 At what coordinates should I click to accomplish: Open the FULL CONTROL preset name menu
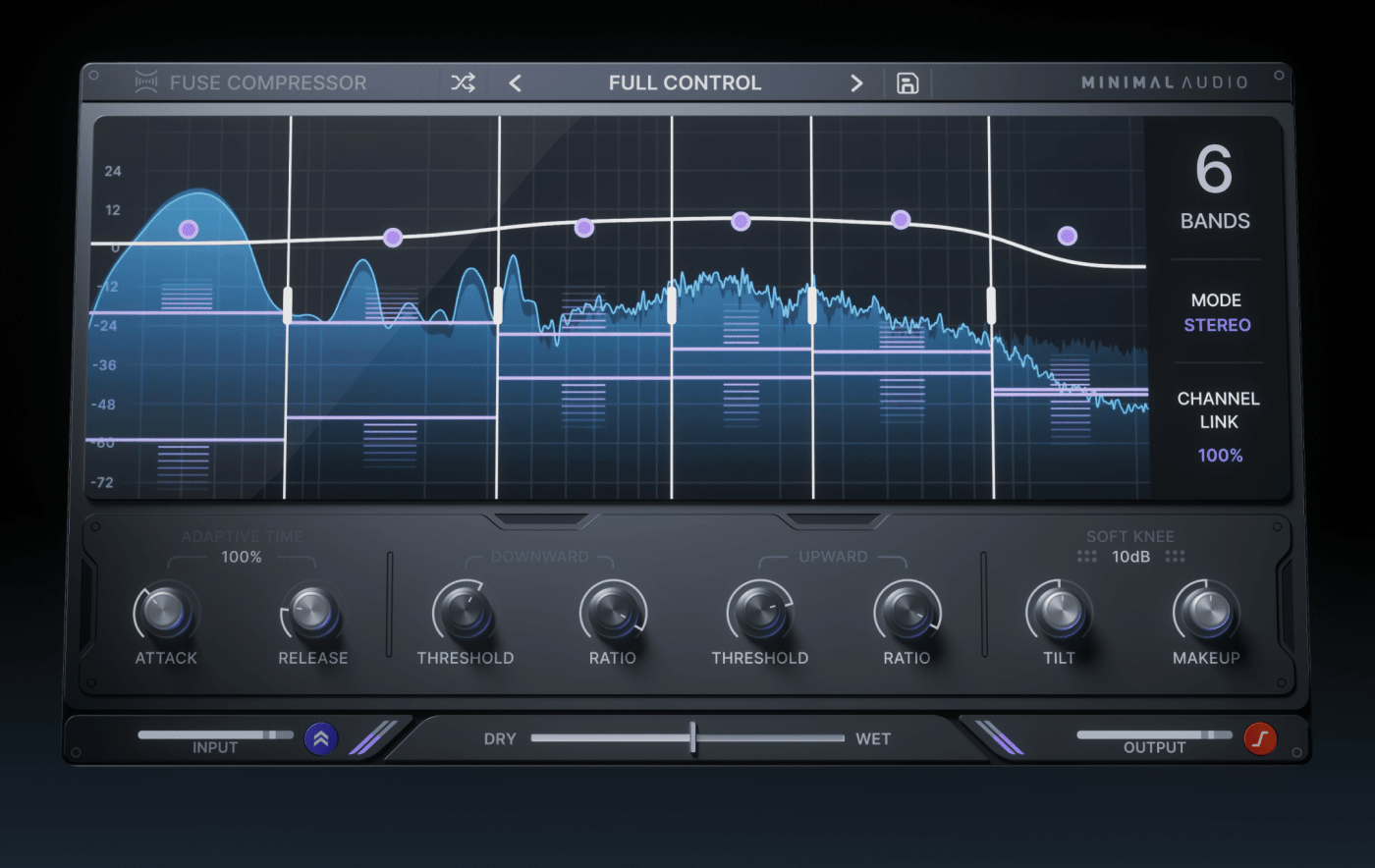click(x=685, y=83)
